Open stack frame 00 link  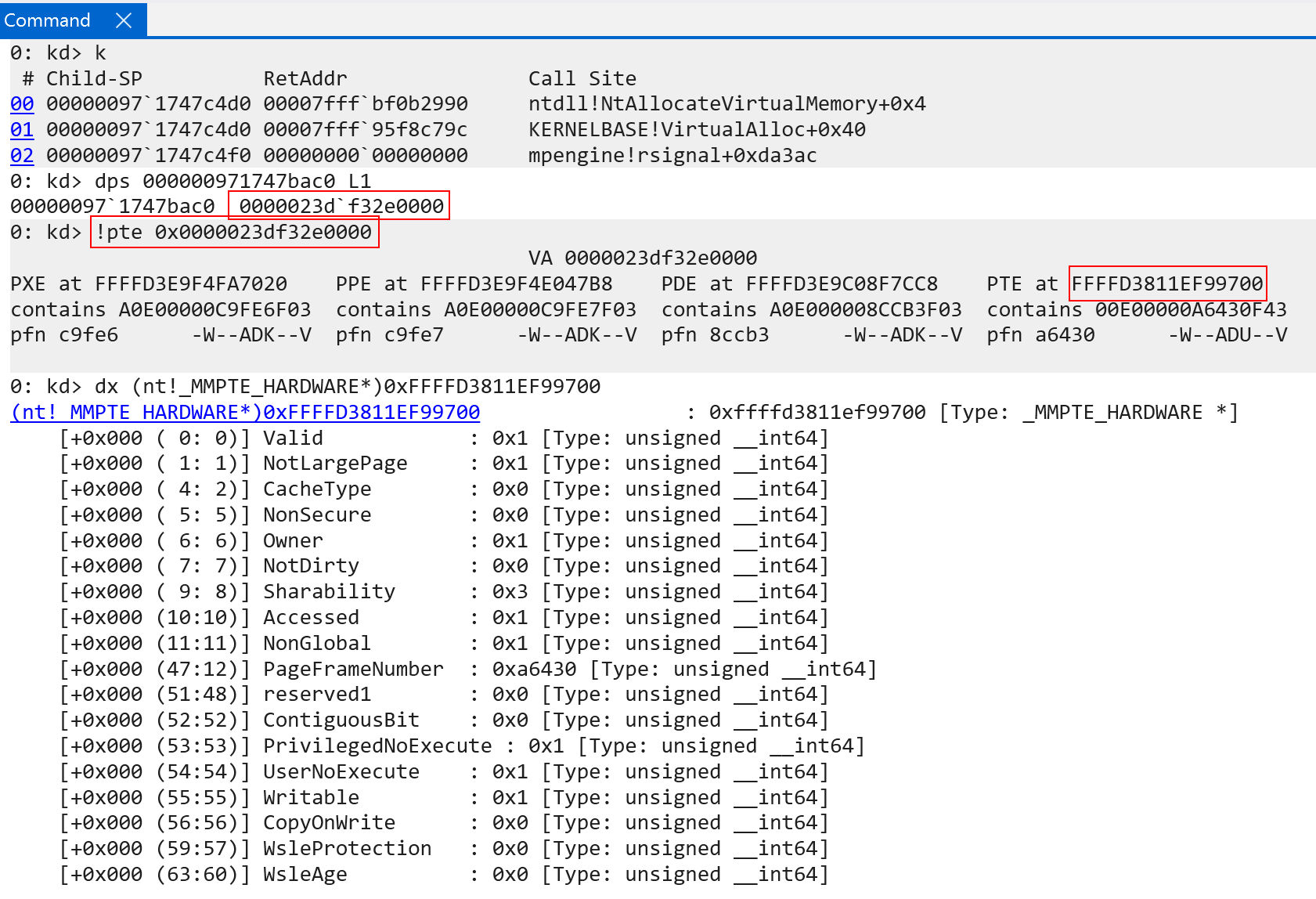click(x=22, y=104)
